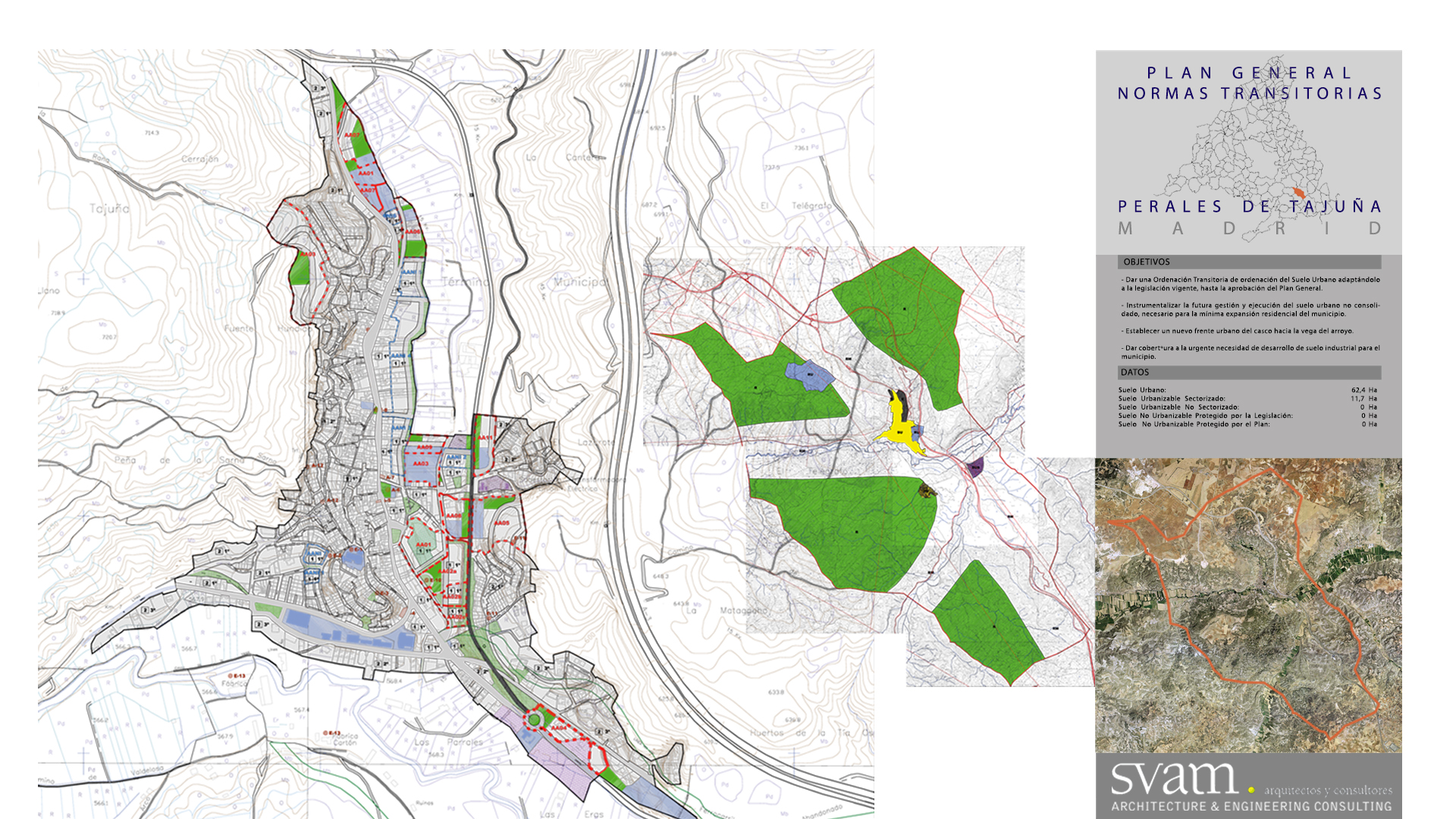Viewport: 1456px width, 819px height.
Task: Click the DATOS section header
Action: (1135, 372)
